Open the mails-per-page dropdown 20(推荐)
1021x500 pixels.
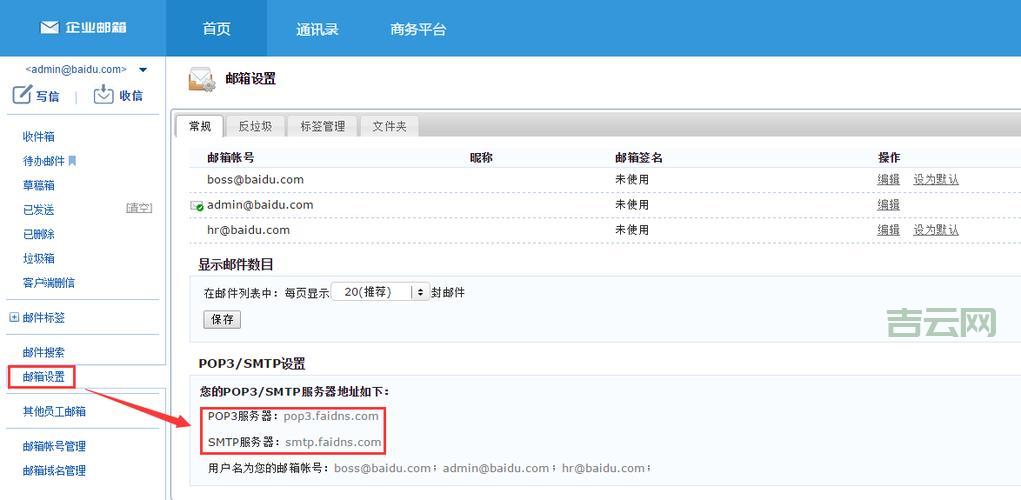[380, 292]
